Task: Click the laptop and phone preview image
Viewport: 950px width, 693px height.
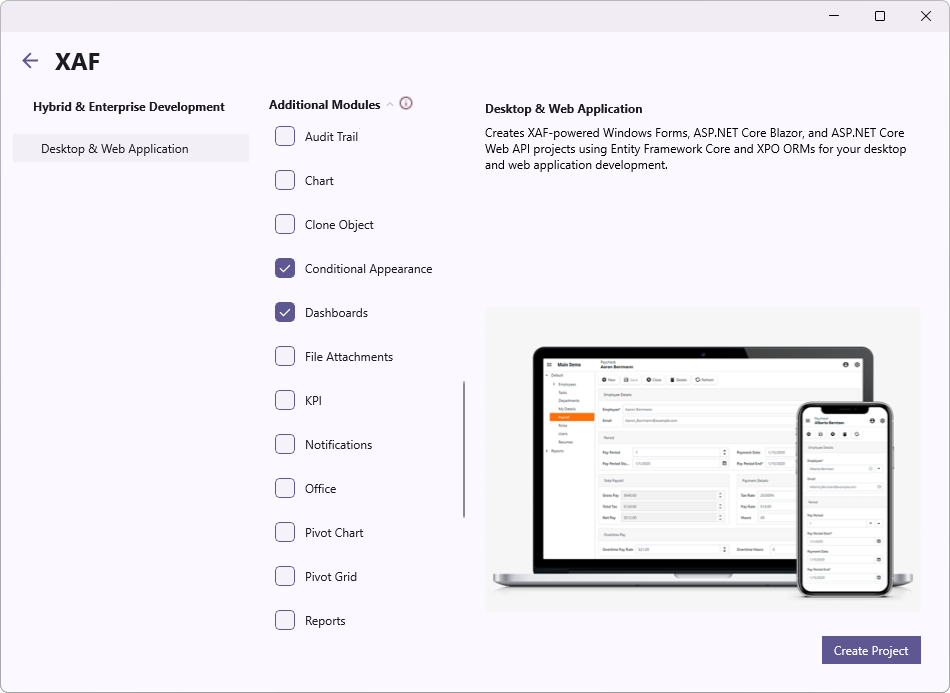Action: 702,459
